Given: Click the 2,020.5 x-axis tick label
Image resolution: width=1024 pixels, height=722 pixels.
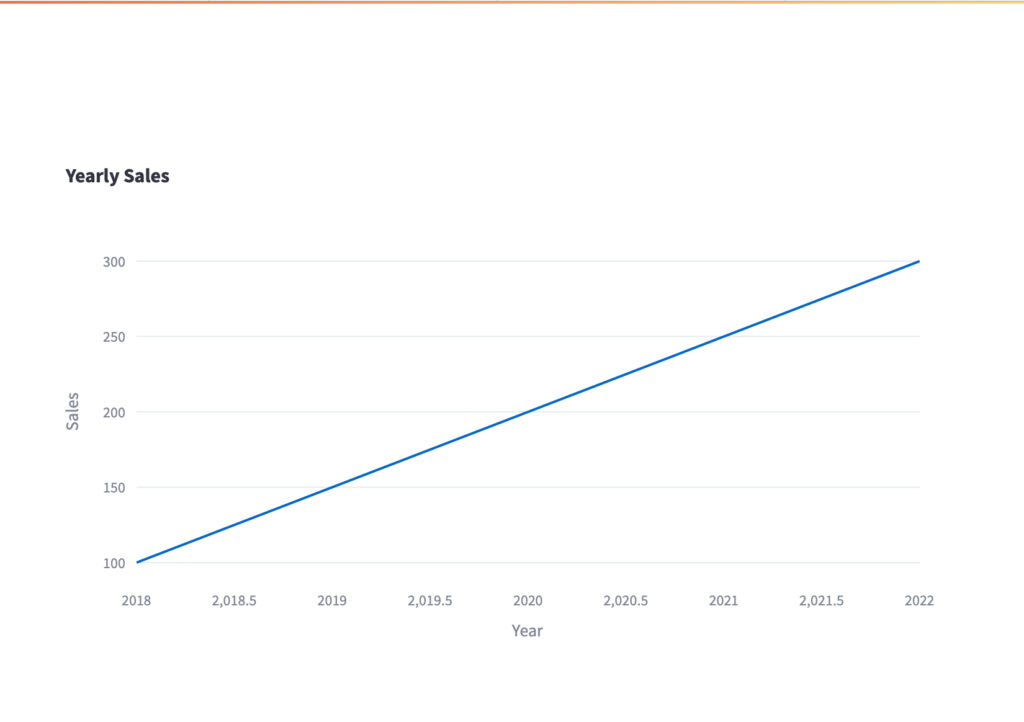Looking at the screenshot, I should (x=626, y=601).
